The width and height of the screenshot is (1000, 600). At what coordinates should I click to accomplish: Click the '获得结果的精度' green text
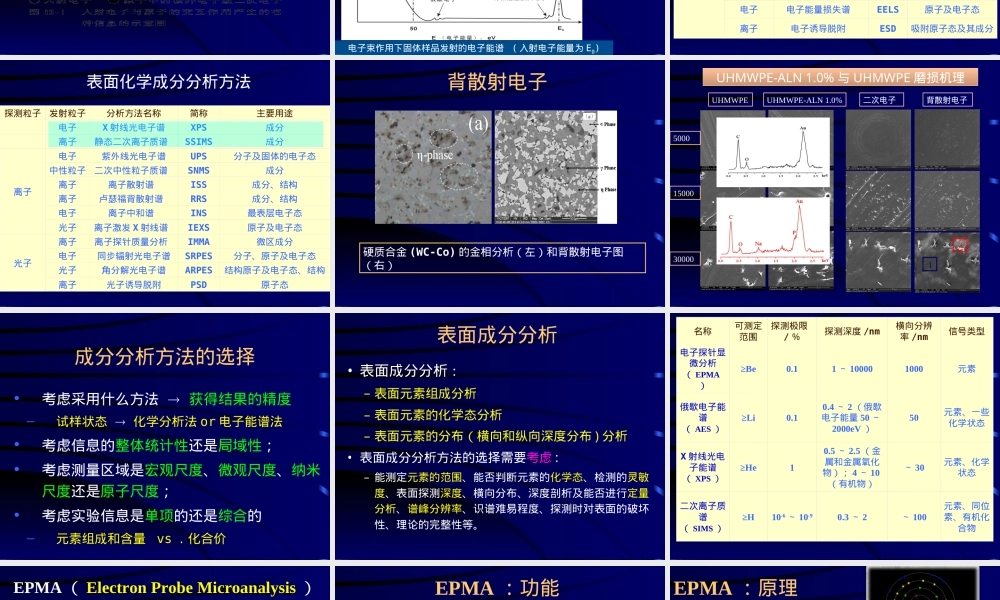point(240,399)
